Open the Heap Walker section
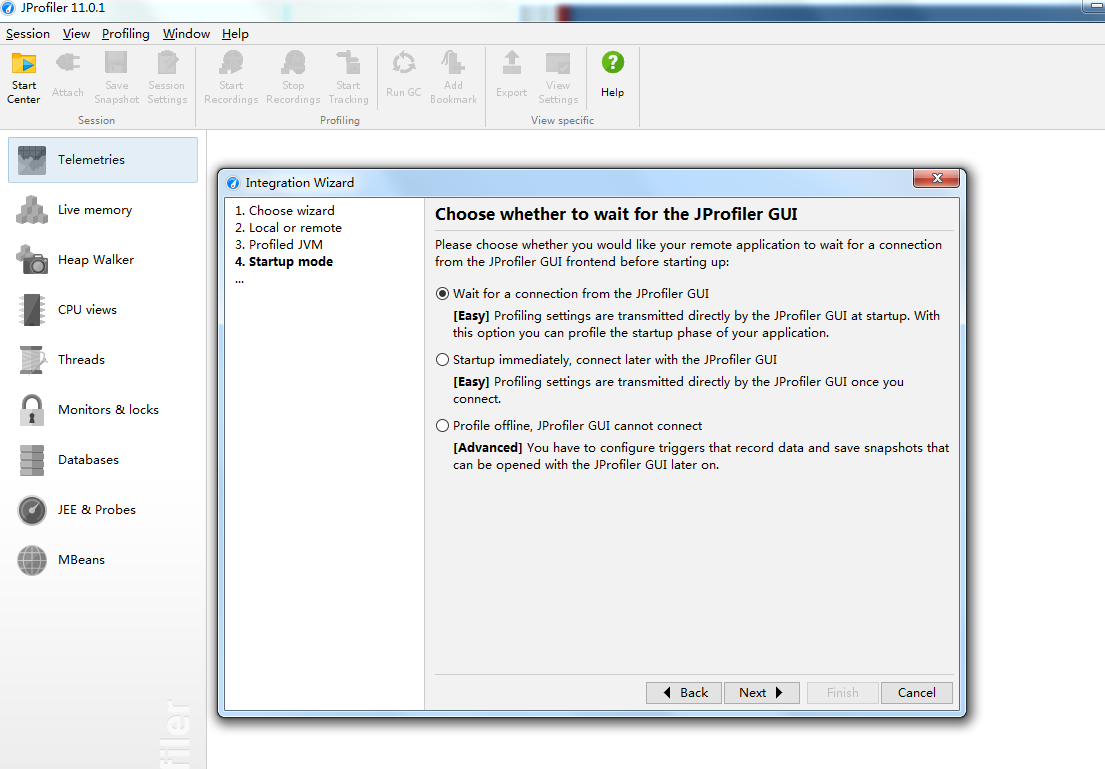Viewport: 1105px width, 769px height. [103, 260]
